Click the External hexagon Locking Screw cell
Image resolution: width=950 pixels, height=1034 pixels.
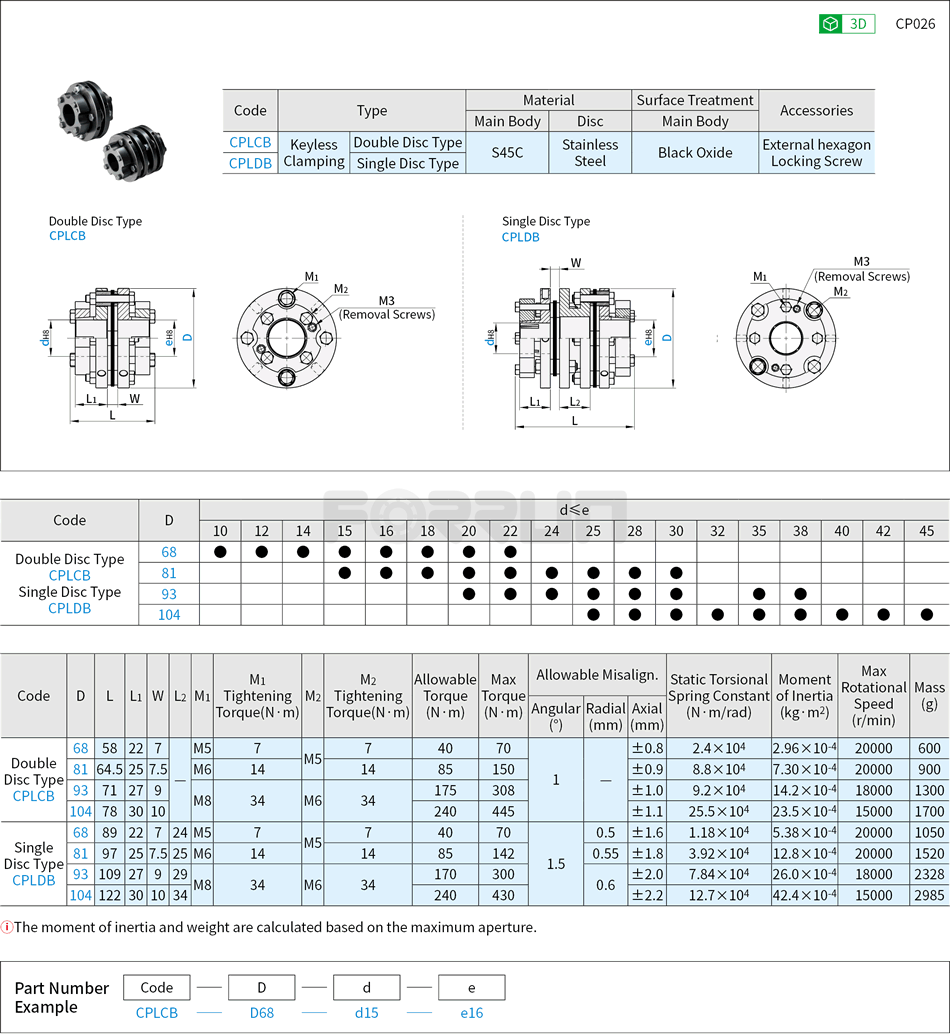tap(817, 153)
